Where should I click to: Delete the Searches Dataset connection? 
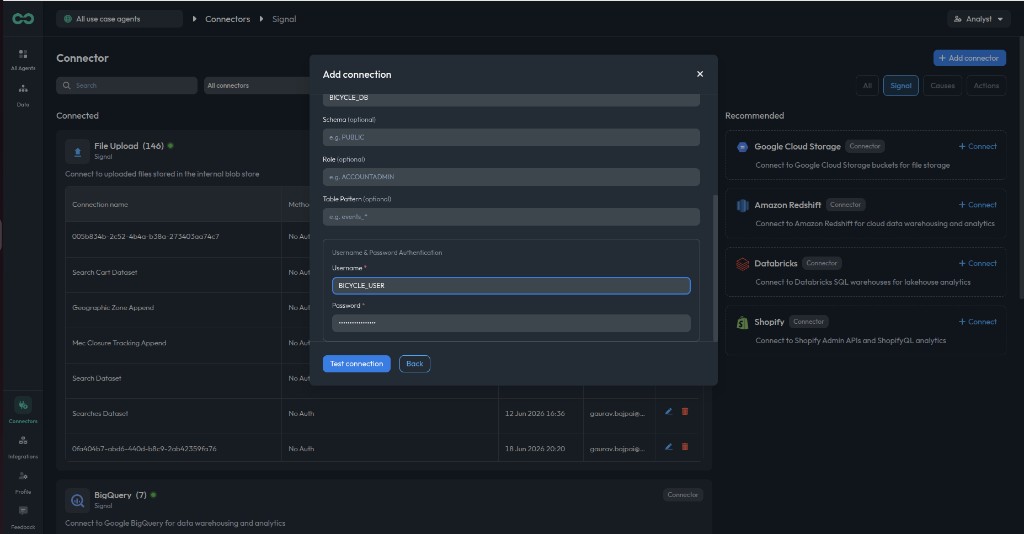(x=685, y=411)
